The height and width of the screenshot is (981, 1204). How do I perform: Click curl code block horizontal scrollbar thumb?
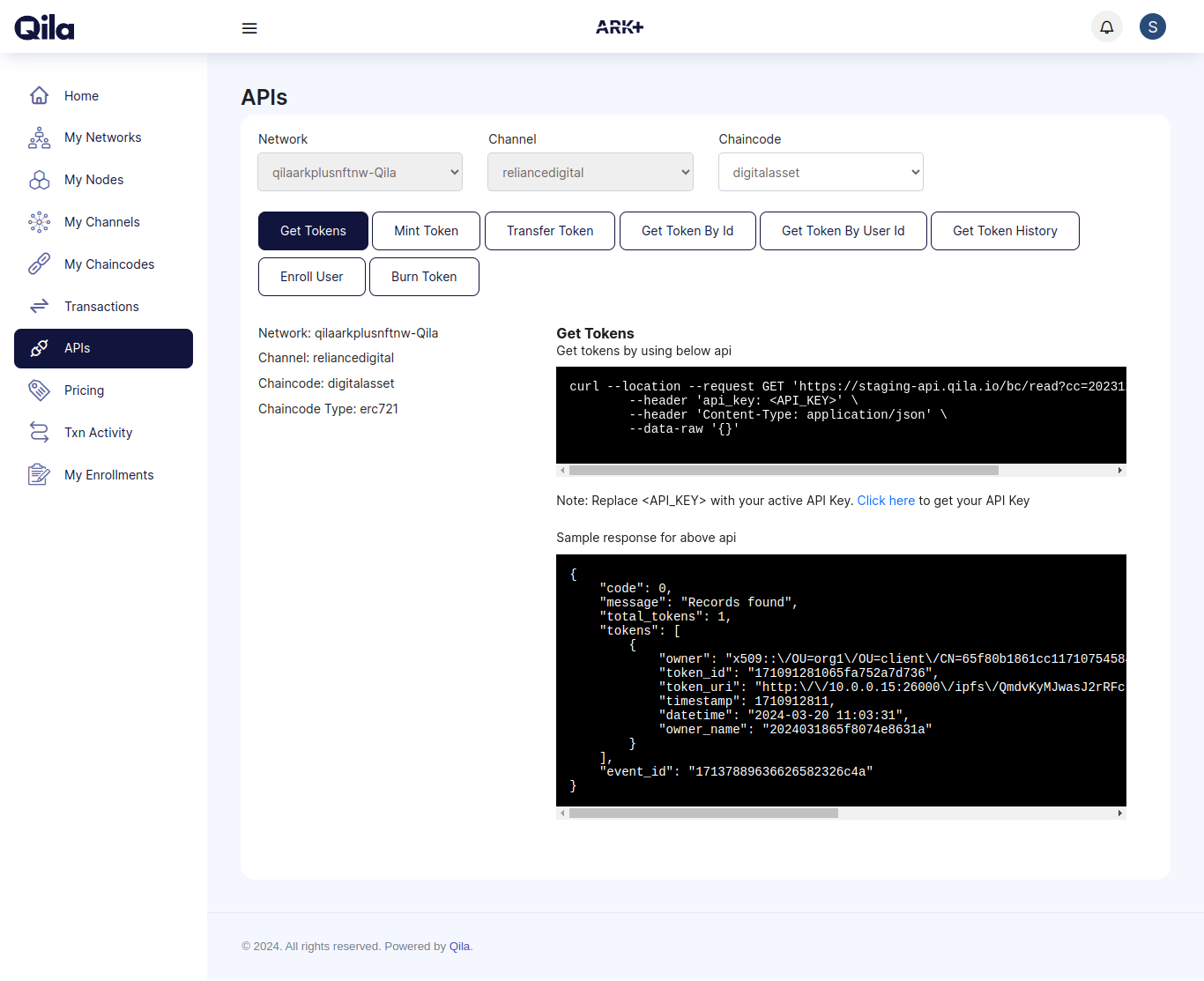click(784, 470)
